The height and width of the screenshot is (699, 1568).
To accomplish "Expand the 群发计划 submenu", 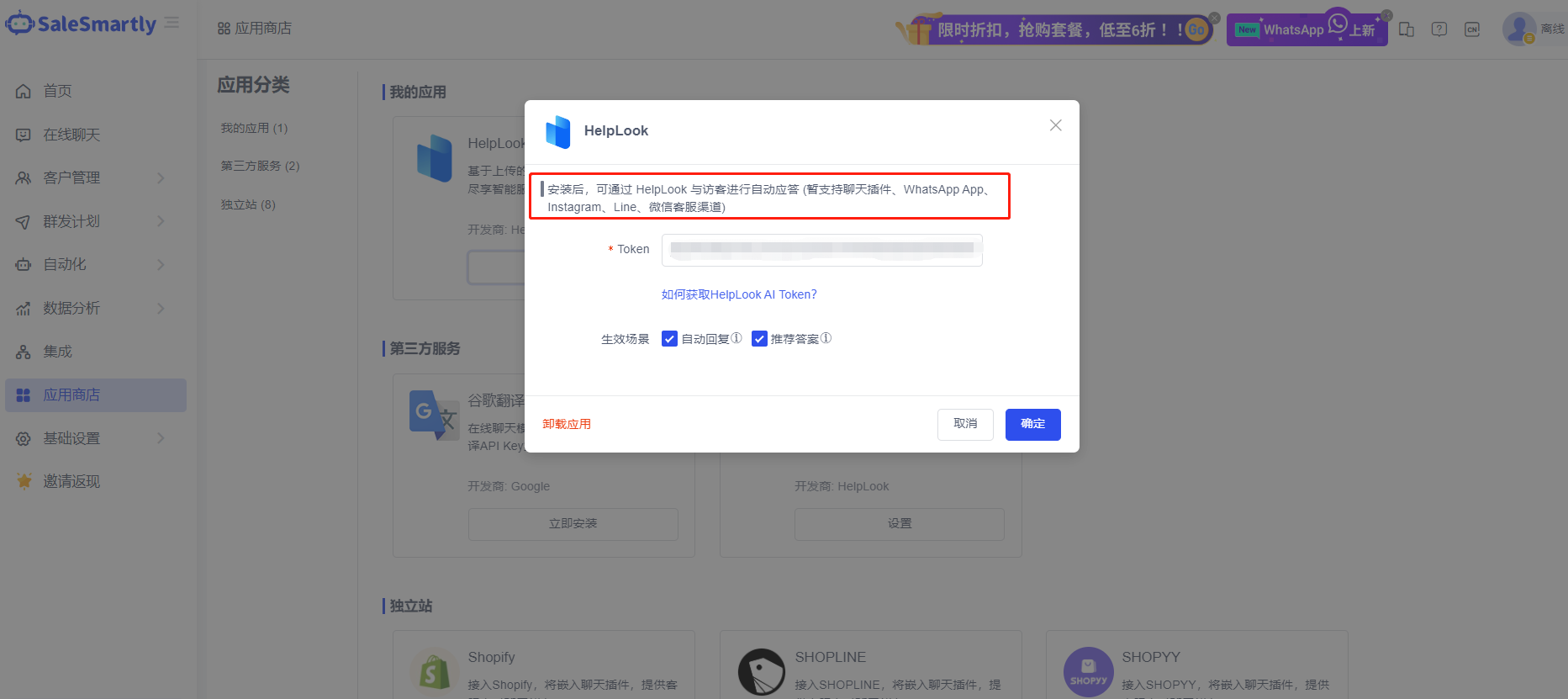I will pyautogui.click(x=161, y=222).
